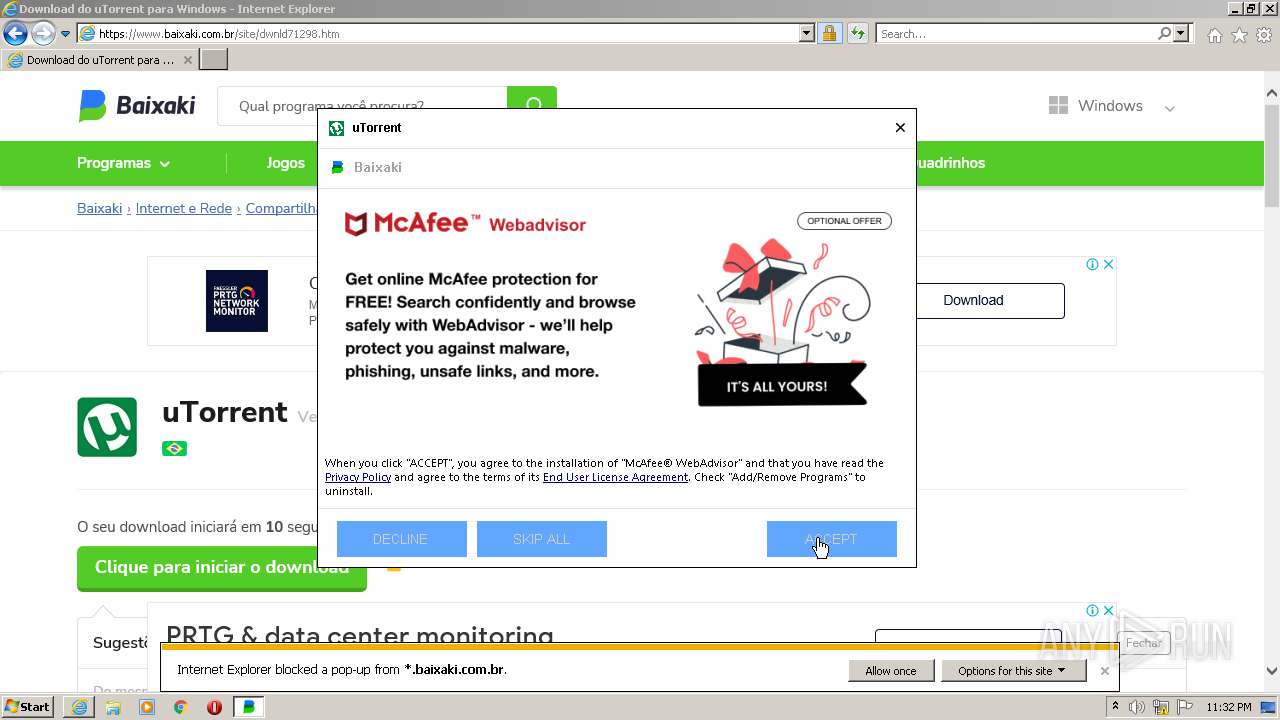Viewport: 1280px width, 720px height.
Task: Expand the Programas menu
Action: tap(123, 163)
